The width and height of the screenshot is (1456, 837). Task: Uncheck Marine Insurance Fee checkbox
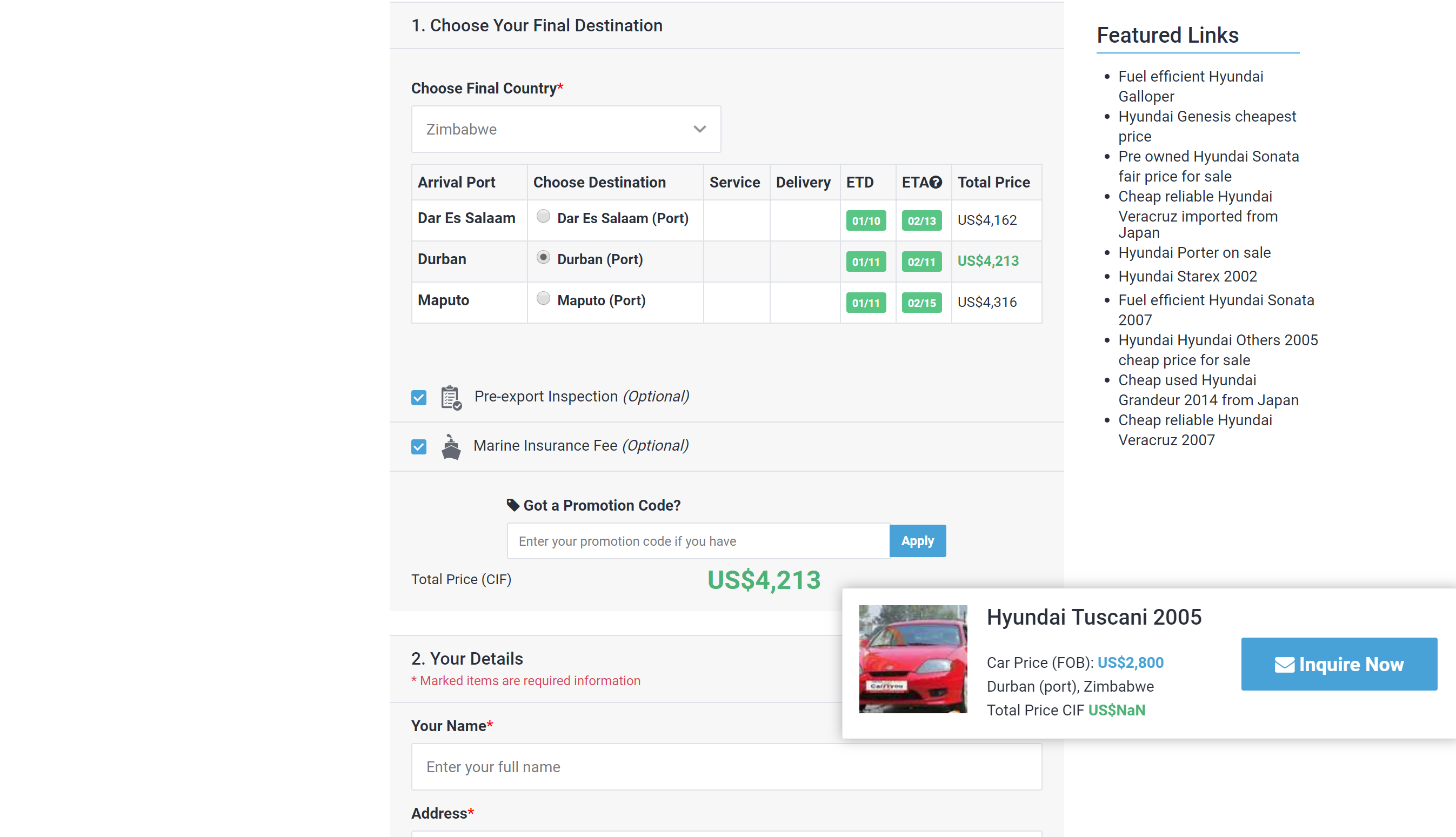pyautogui.click(x=418, y=447)
